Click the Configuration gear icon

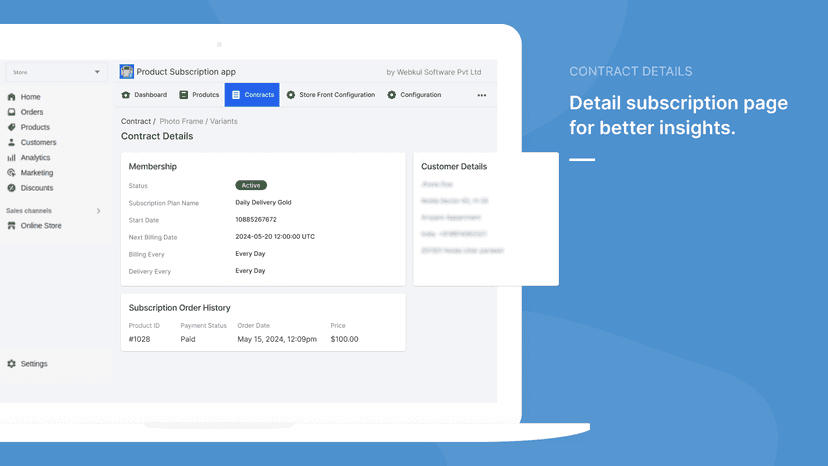click(x=391, y=95)
